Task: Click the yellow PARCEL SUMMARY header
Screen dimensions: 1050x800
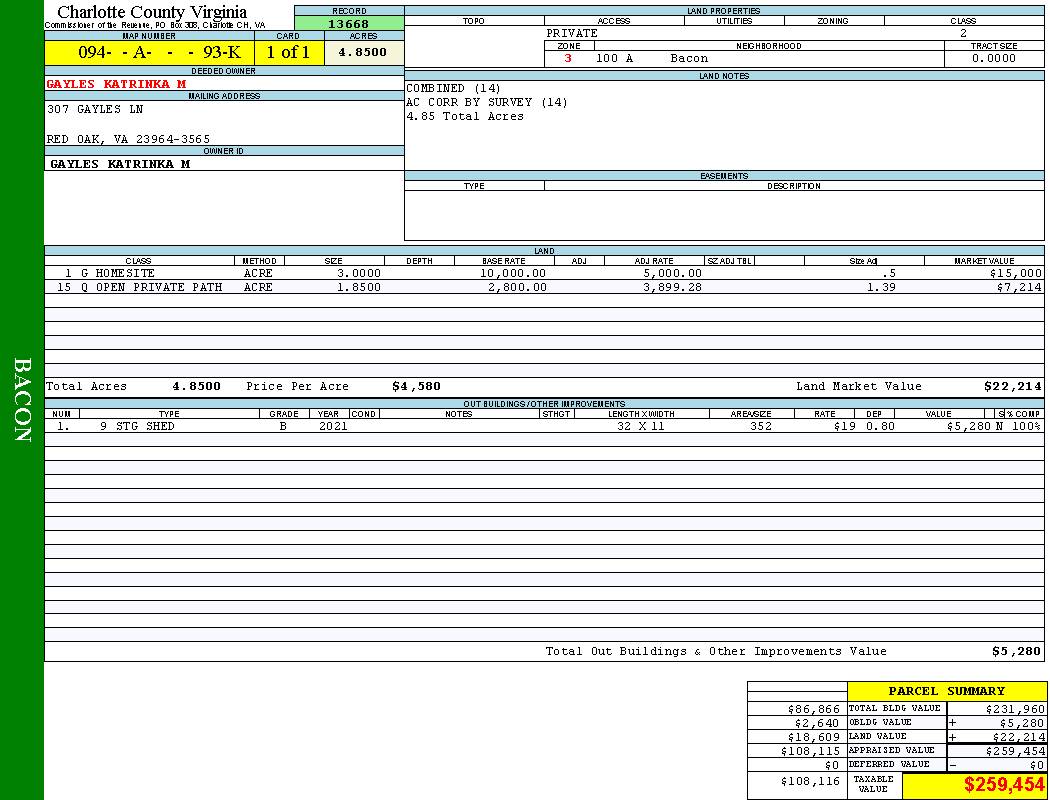Action: pyautogui.click(x=946, y=691)
